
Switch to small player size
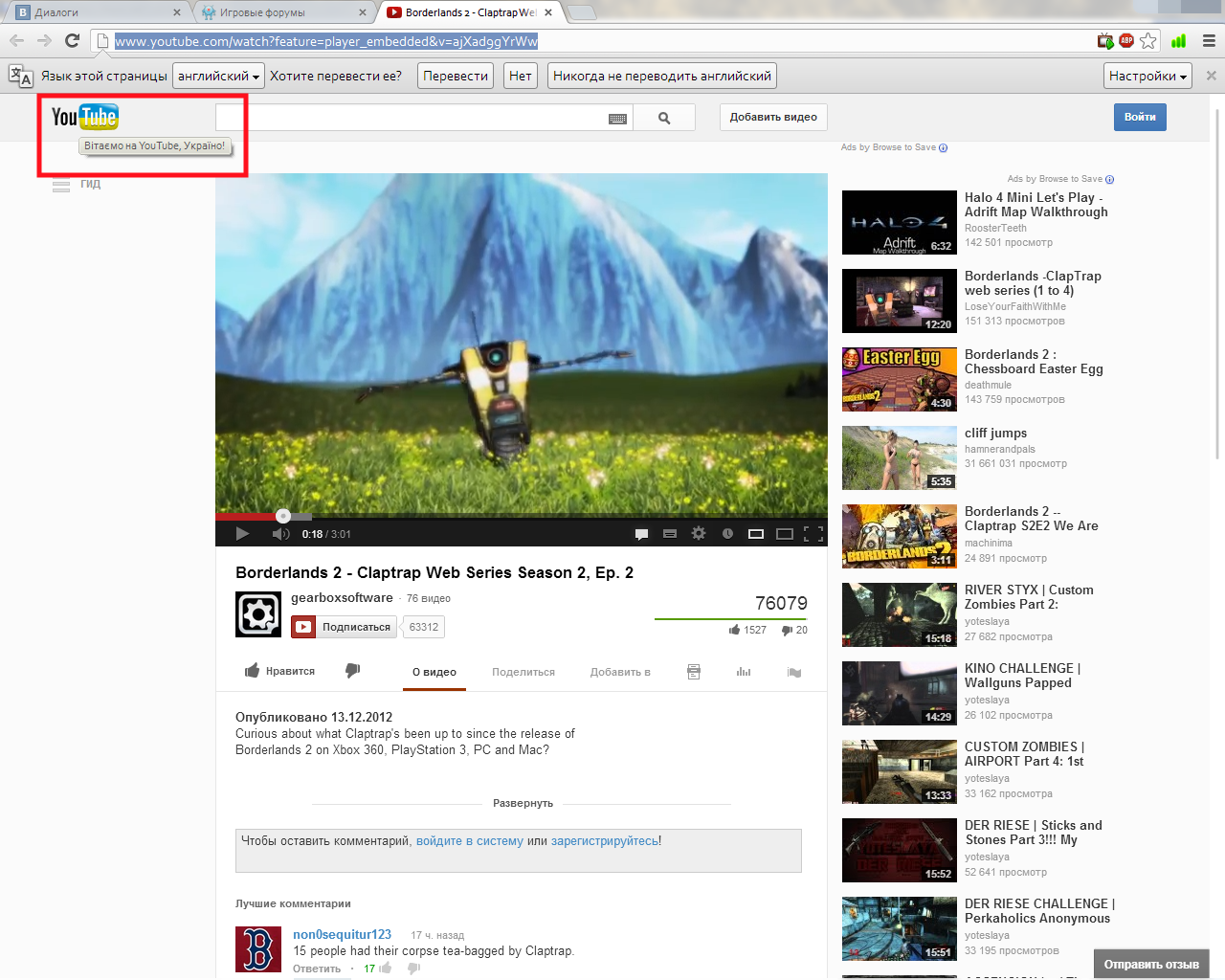pos(756,534)
